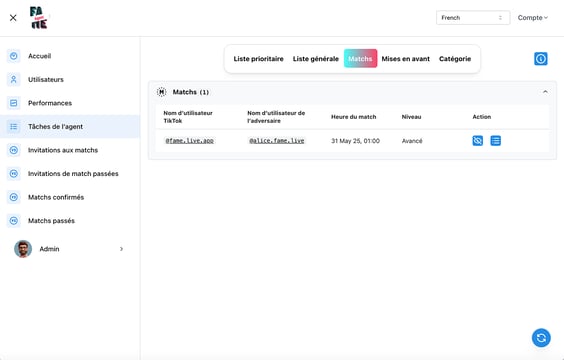Click the blue refresh floating button

coord(541,338)
